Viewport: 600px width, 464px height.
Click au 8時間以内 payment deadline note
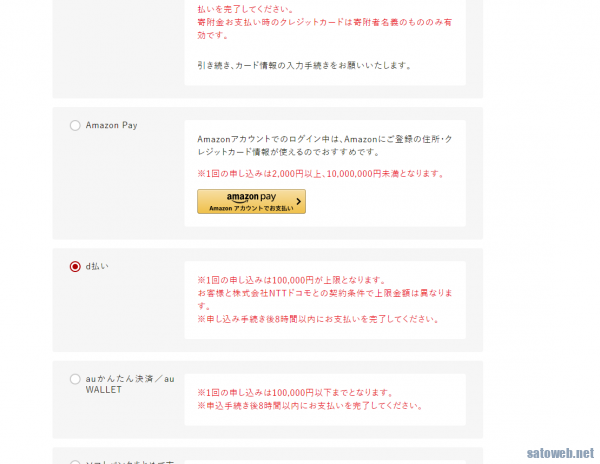pos(309,406)
